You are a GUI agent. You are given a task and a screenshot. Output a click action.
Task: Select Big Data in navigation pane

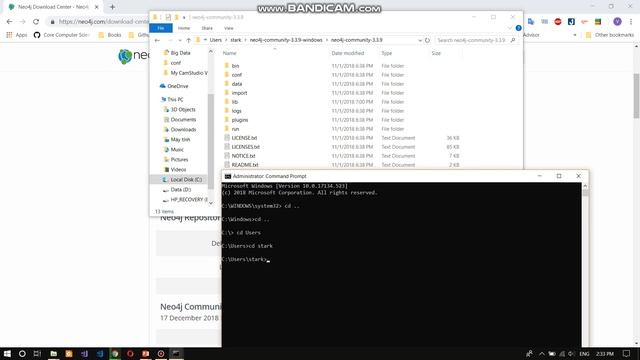coord(180,53)
